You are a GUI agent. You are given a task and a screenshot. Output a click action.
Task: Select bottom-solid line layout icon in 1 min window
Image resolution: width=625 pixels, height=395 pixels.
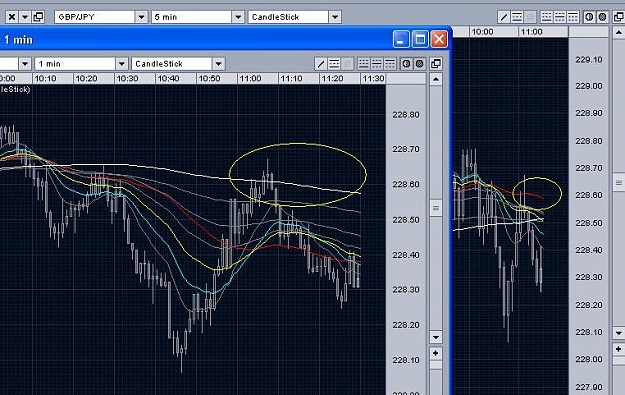(364, 64)
